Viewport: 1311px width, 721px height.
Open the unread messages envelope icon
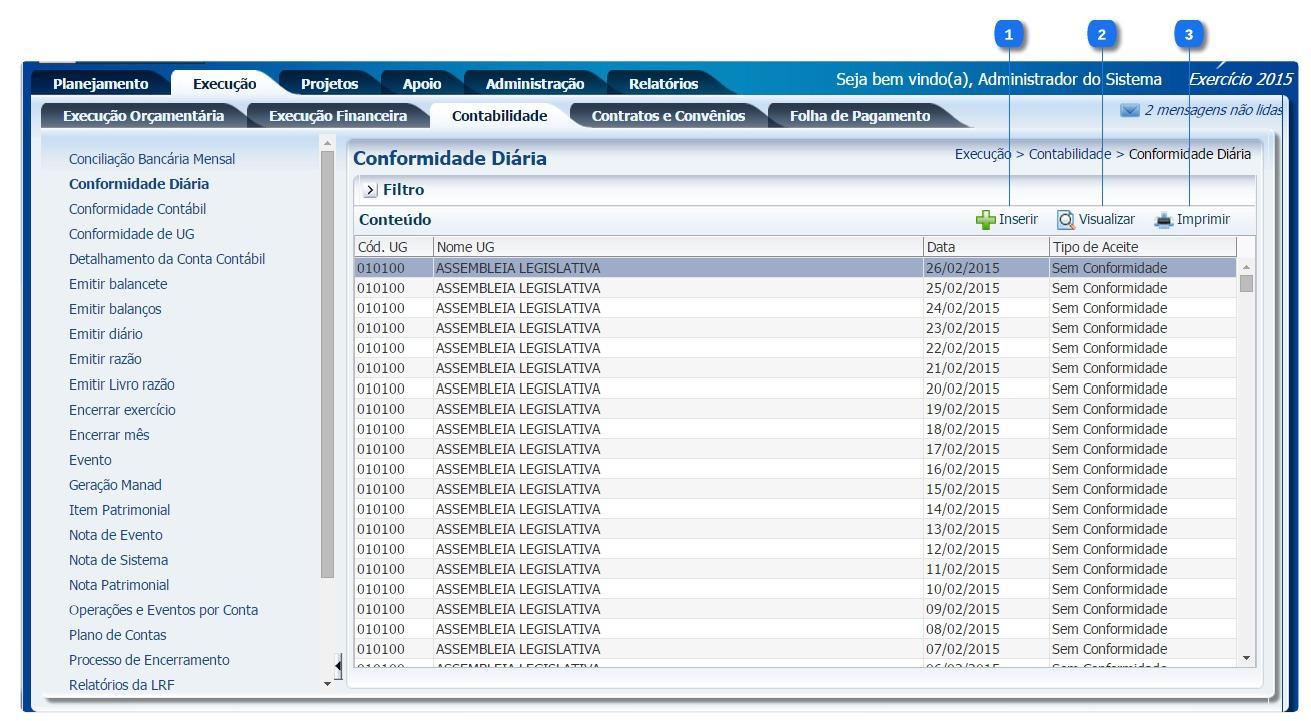click(x=1130, y=111)
